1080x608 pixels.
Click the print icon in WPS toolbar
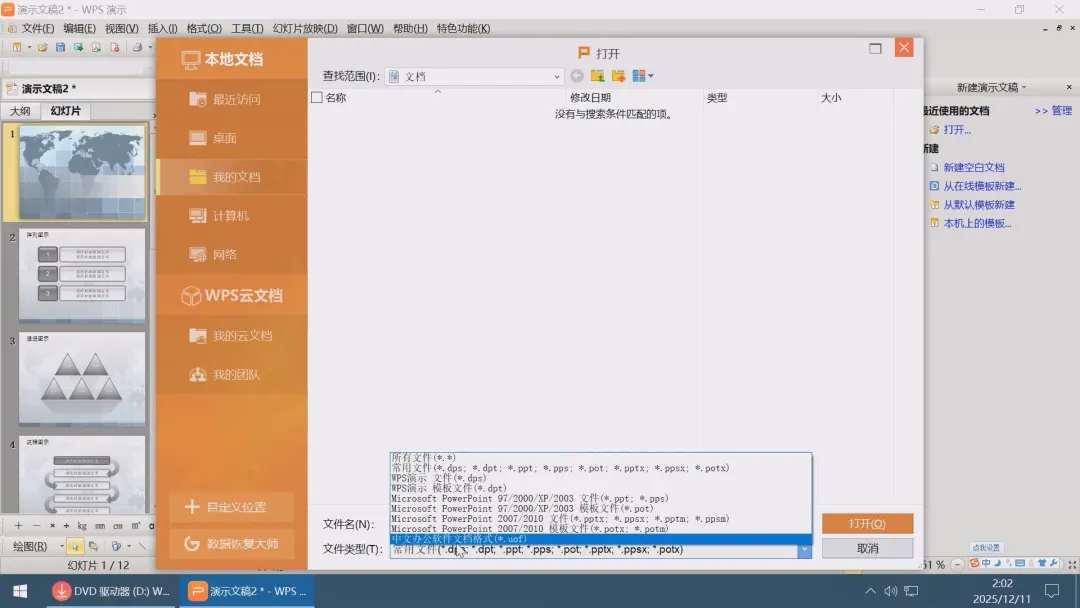(137, 48)
